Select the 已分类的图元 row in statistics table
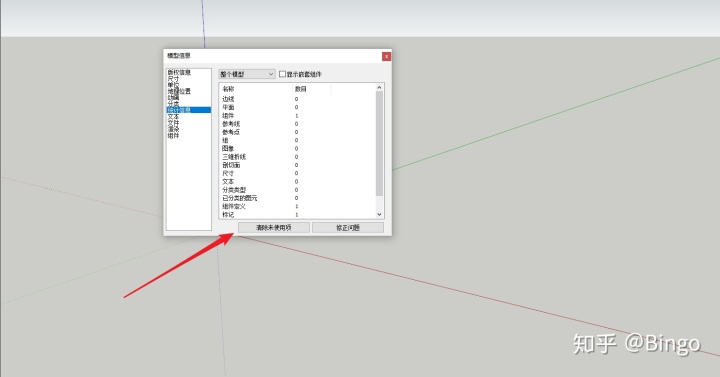This screenshot has width=720, height=377. pos(297,198)
